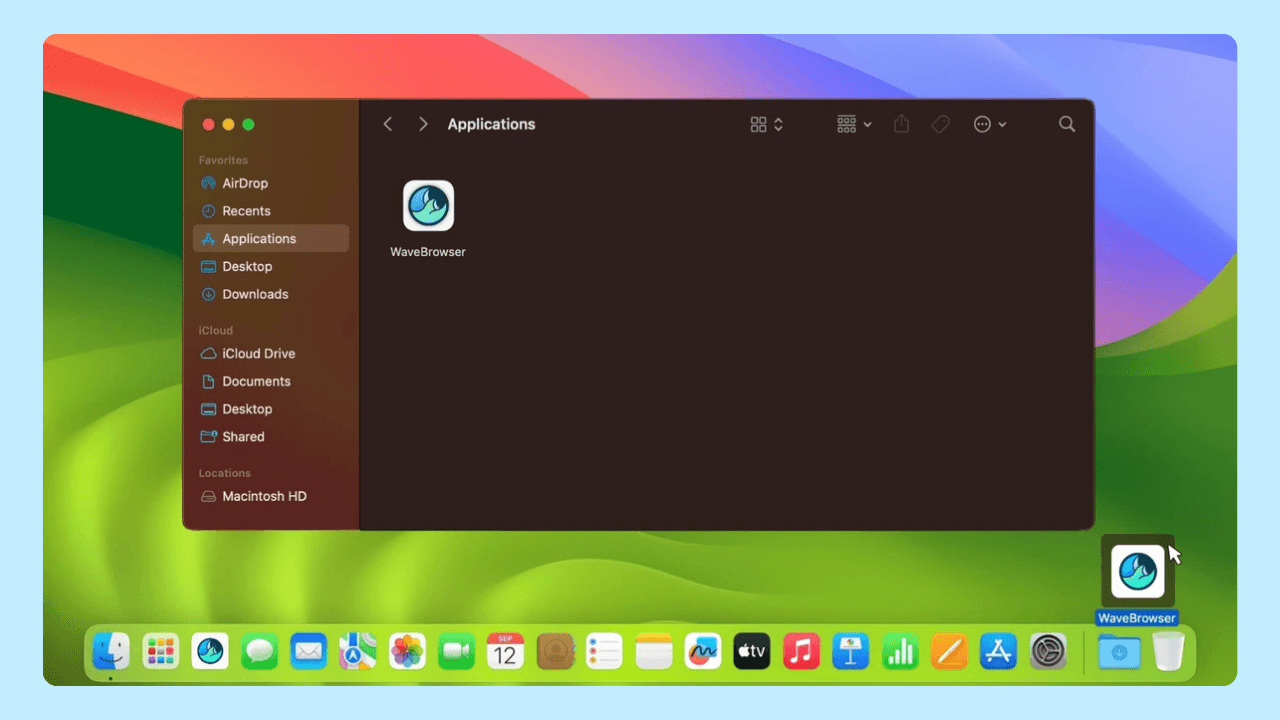Open Pages from the Dock
The width and height of the screenshot is (1280, 720).
coord(949,652)
